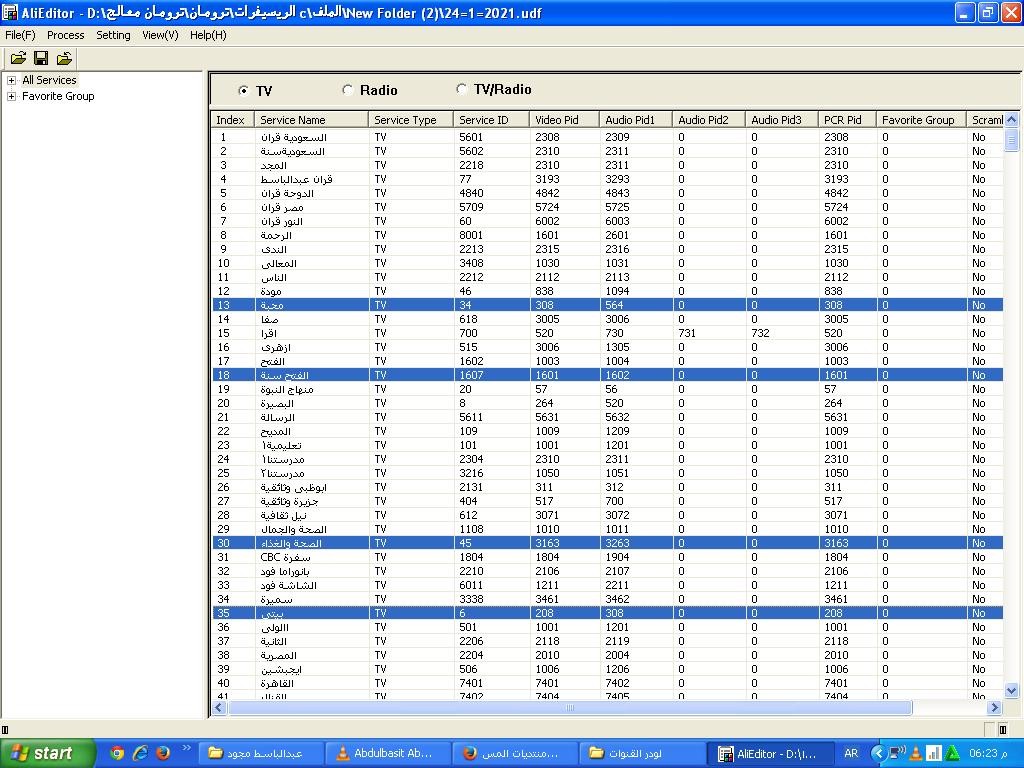The image size is (1024, 768).
Task: Launch Internet Explorer from quick launch
Action: coord(140,753)
